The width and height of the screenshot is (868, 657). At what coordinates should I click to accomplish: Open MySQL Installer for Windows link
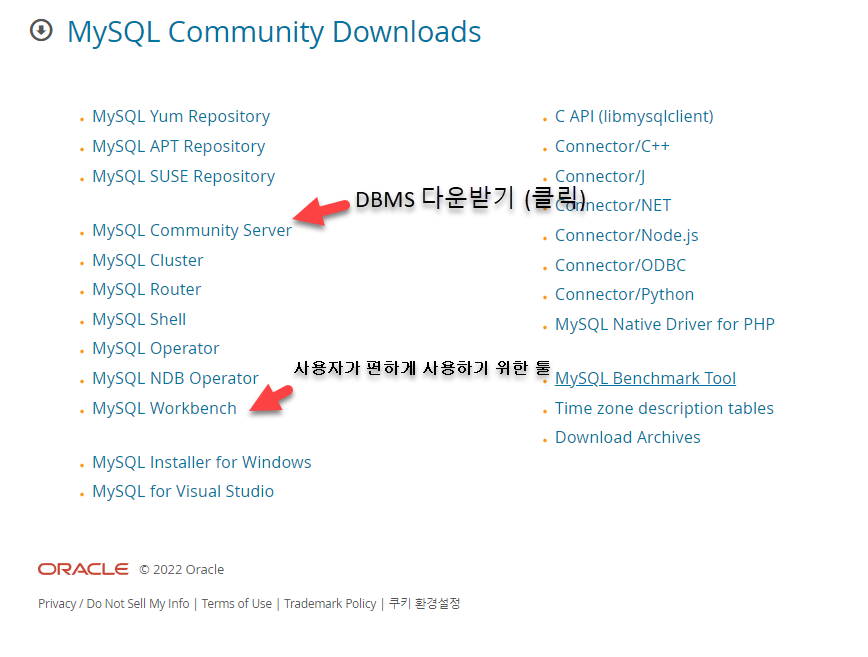click(202, 462)
